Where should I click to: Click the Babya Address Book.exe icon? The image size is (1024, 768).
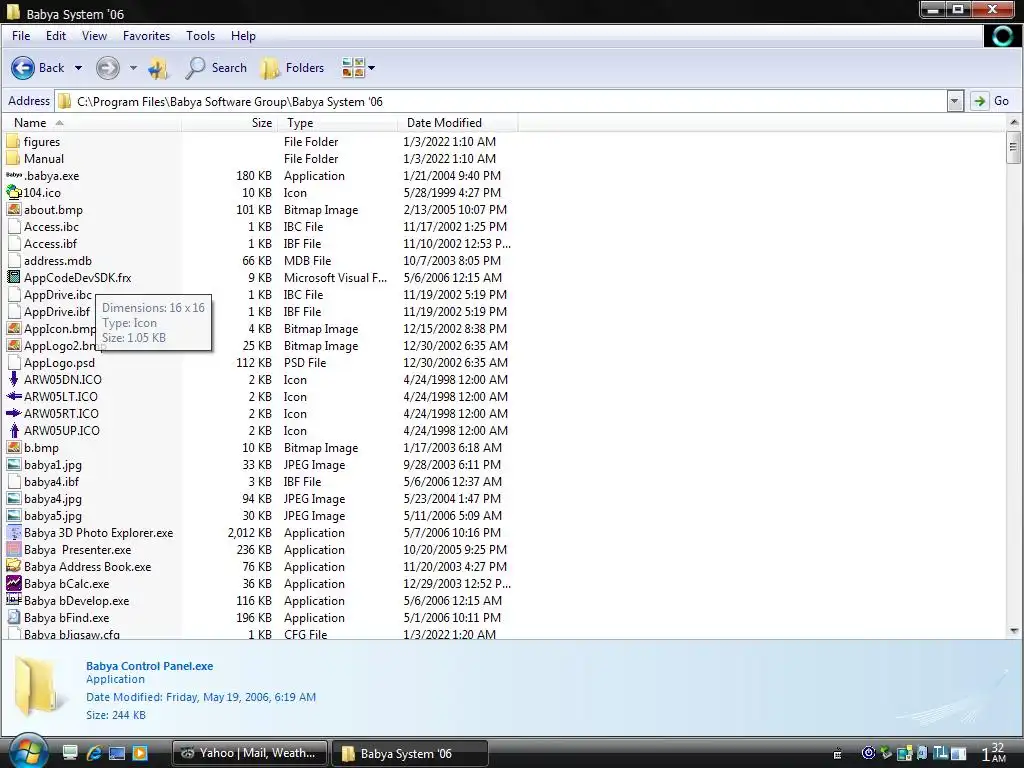pyautogui.click(x=13, y=566)
